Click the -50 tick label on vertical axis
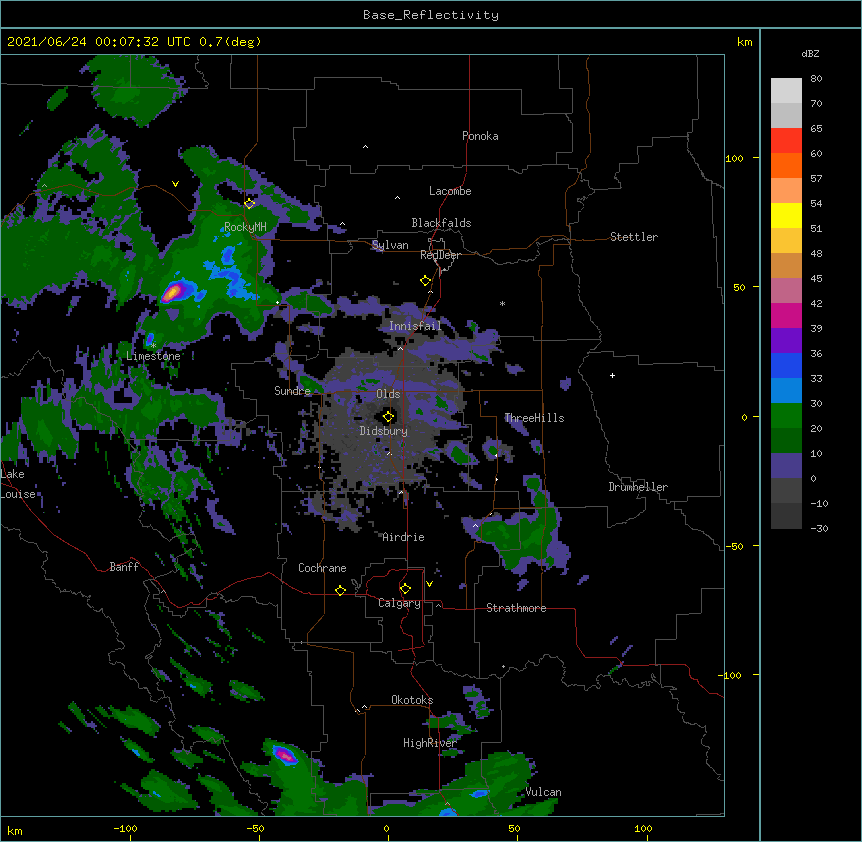The width and height of the screenshot is (862, 842). pyautogui.click(x=734, y=546)
